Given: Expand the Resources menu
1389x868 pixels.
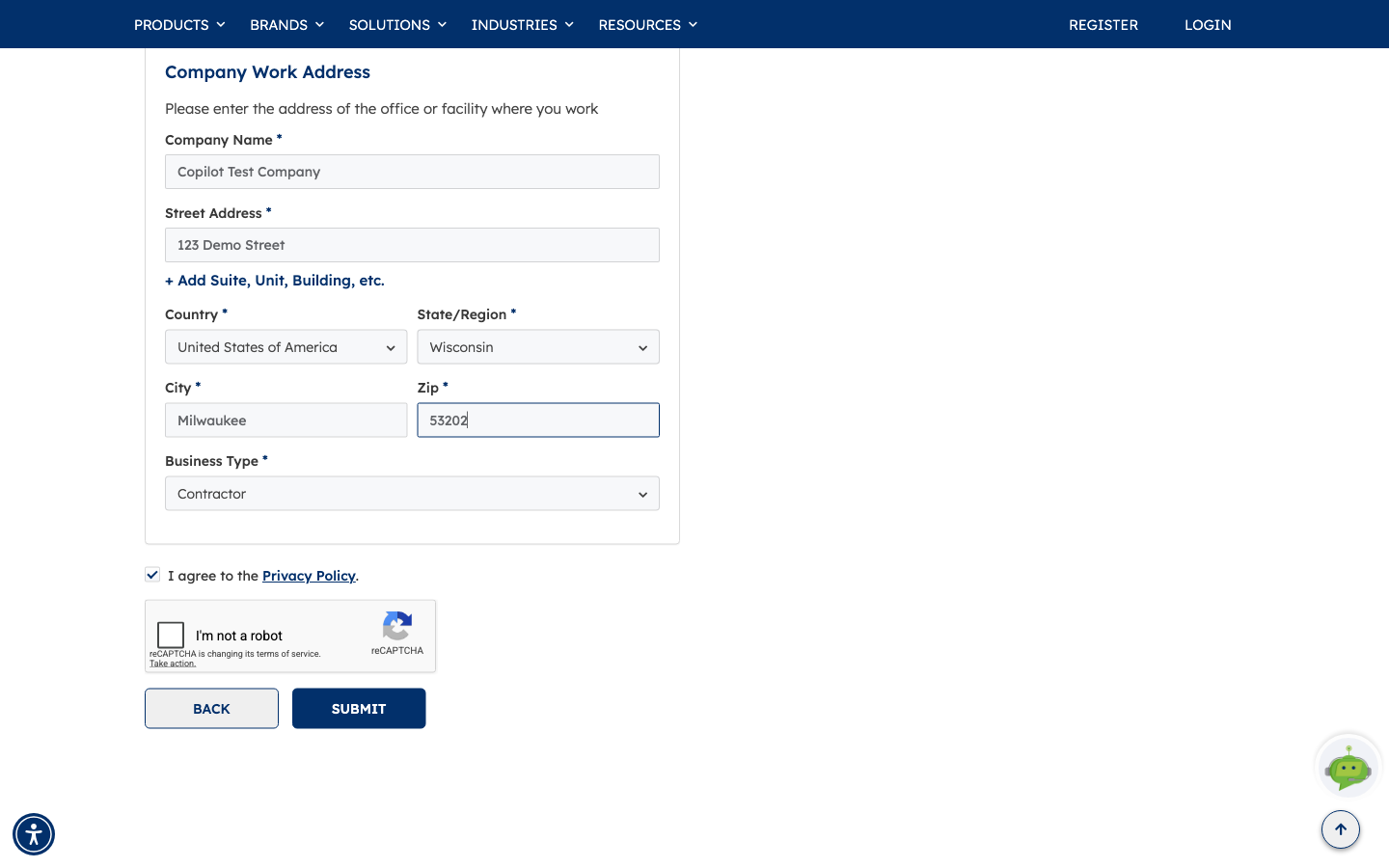Looking at the screenshot, I should [647, 25].
